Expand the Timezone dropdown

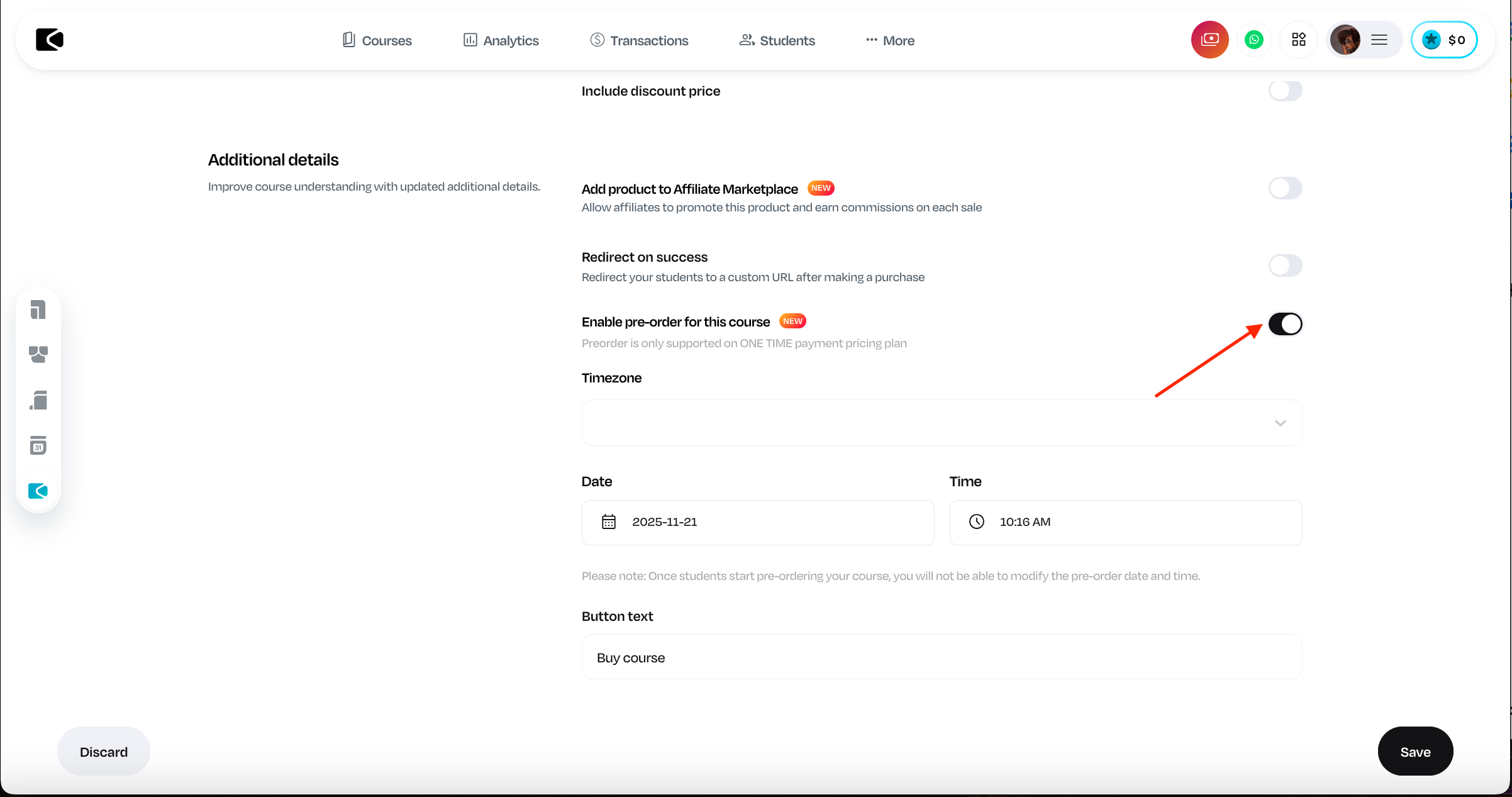942,423
